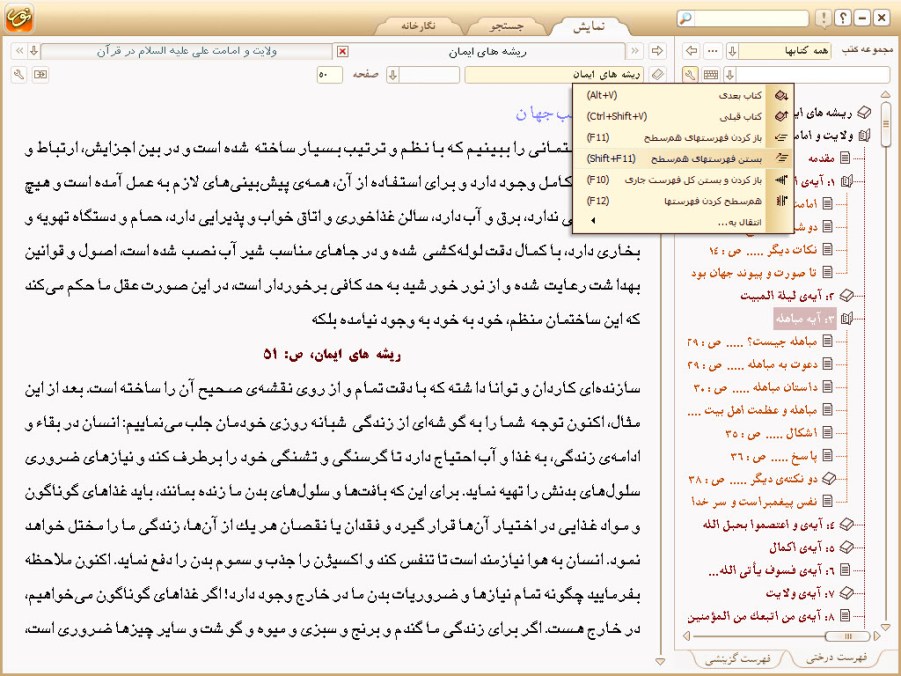Select tree item داستان مباهله ص: ۳۰
This screenshot has height=676, width=901.
tap(756, 387)
